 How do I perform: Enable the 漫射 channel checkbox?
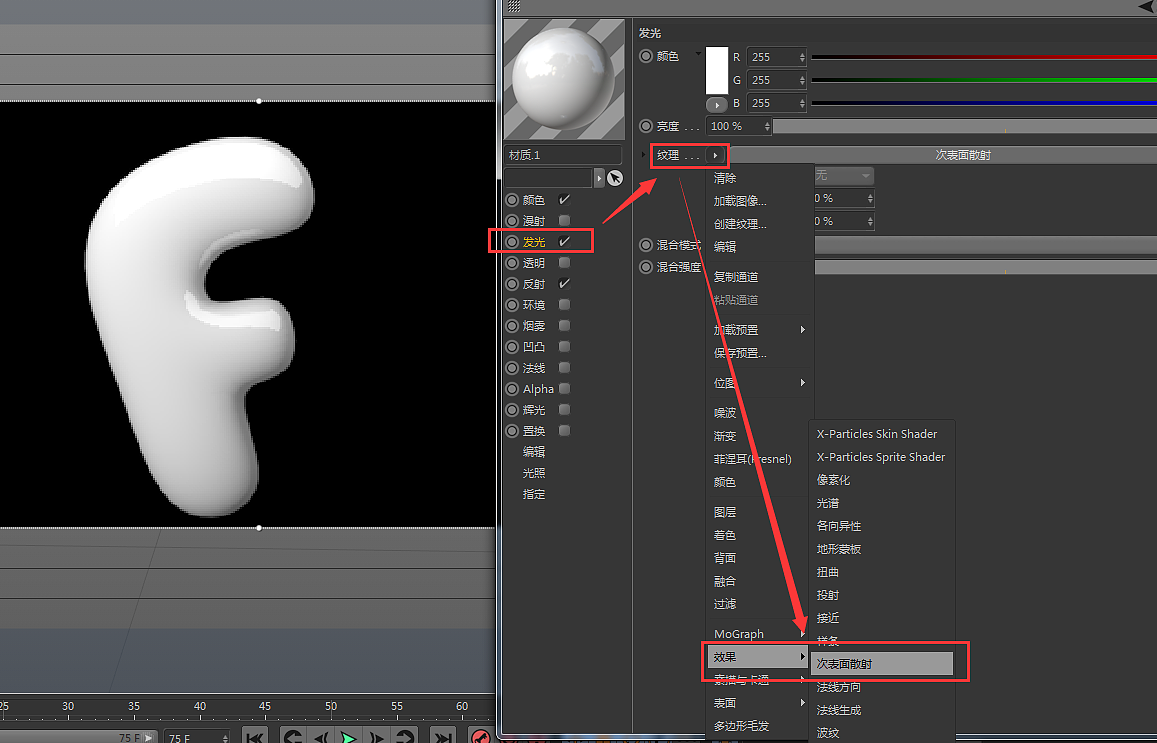pos(564,221)
